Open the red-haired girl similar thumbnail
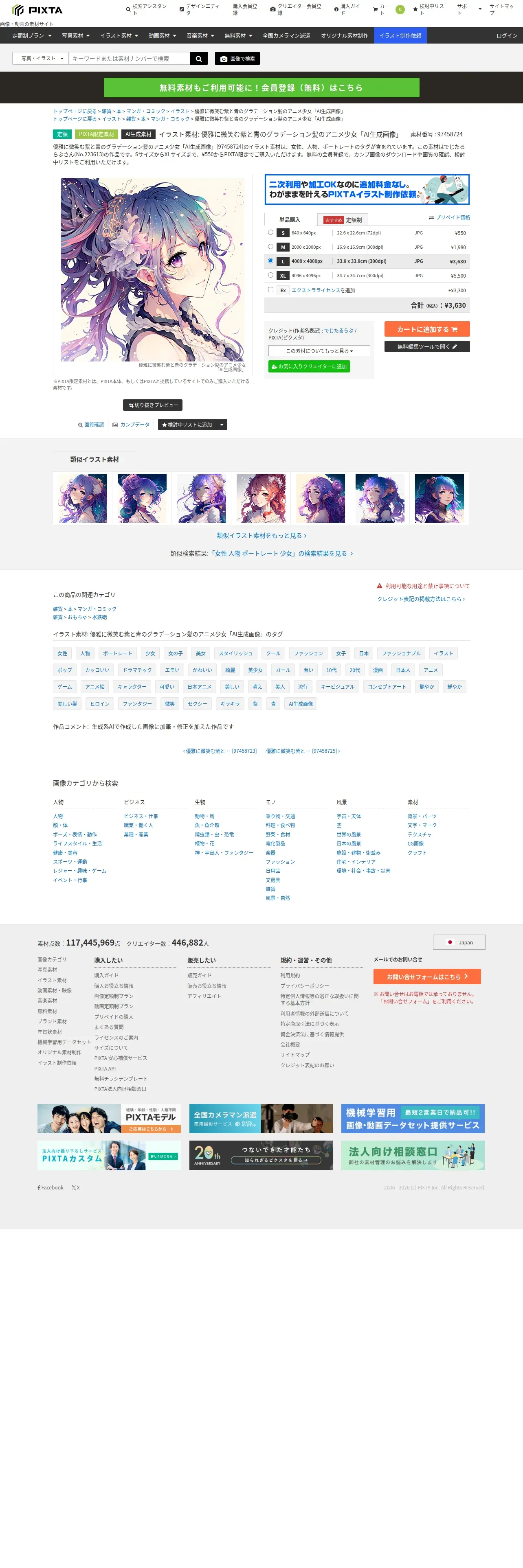The height and width of the screenshot is (1568, 523). pos(261,498)
